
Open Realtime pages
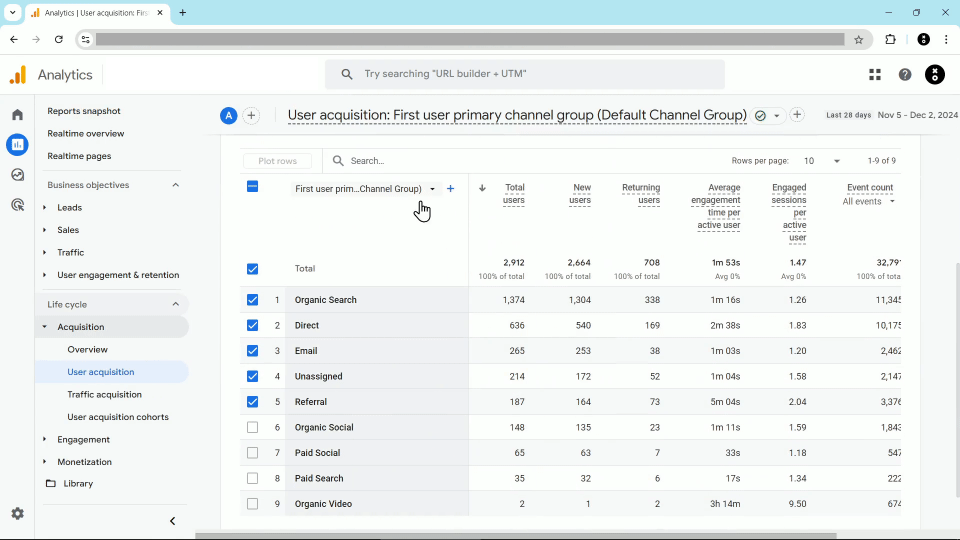pyautogui.click(x=79, y=156)
